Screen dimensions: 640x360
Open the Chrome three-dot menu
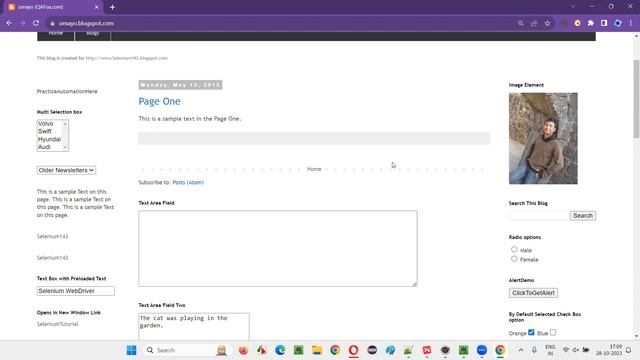631,23
